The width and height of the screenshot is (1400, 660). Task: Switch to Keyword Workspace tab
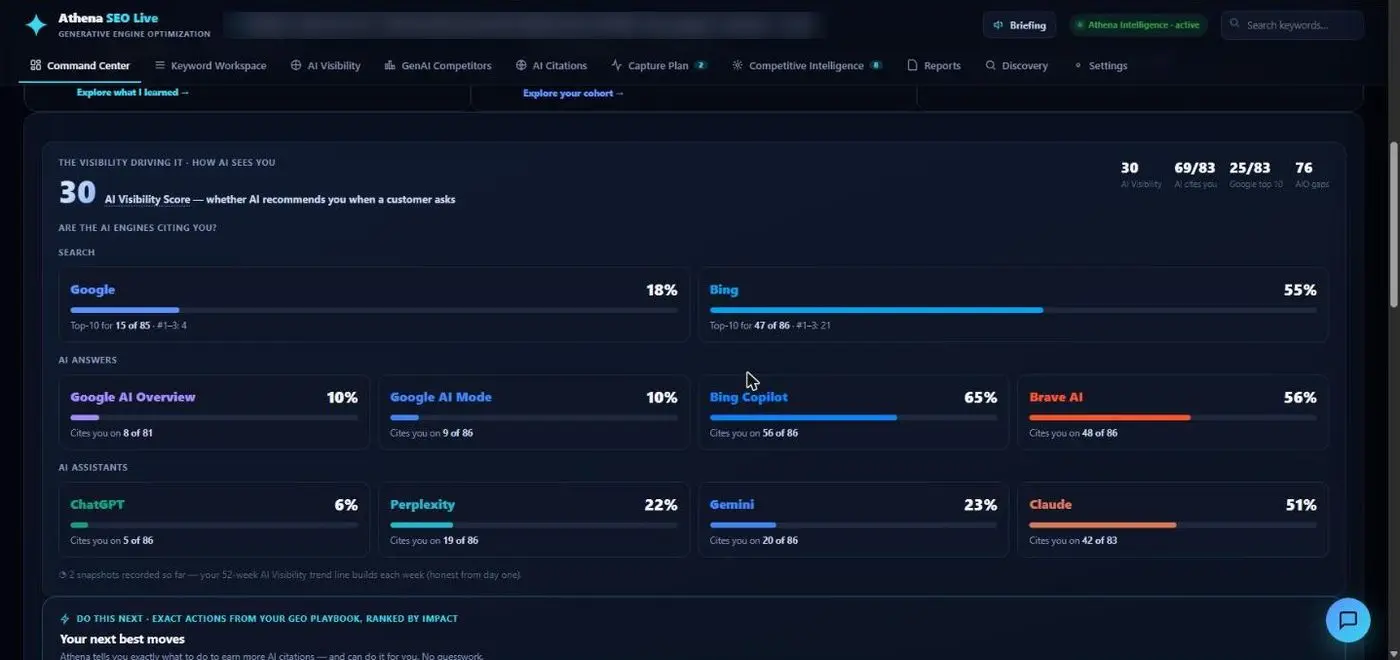211,66
